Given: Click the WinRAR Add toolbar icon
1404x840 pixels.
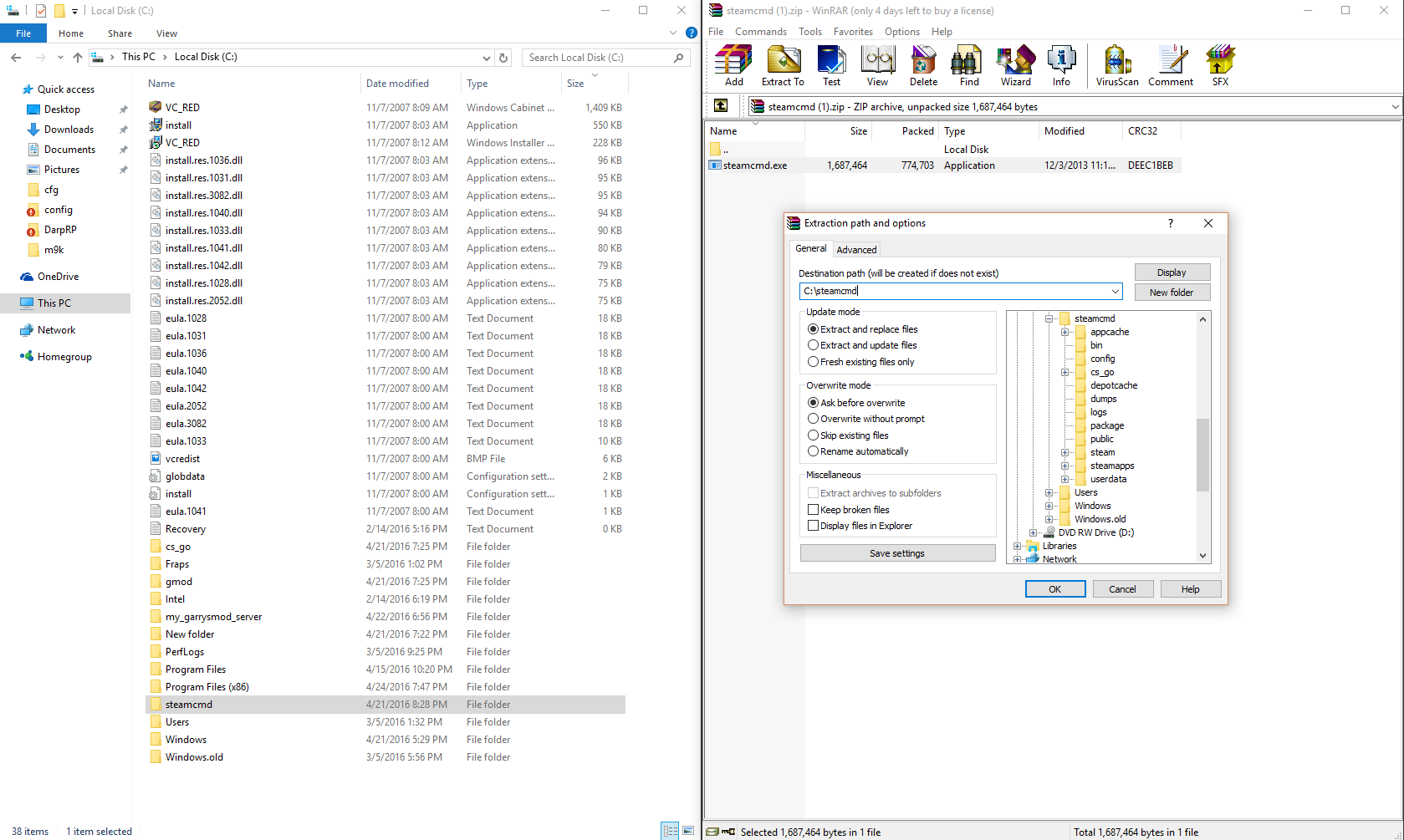Looking at the screenshot, I should [733, 66].
